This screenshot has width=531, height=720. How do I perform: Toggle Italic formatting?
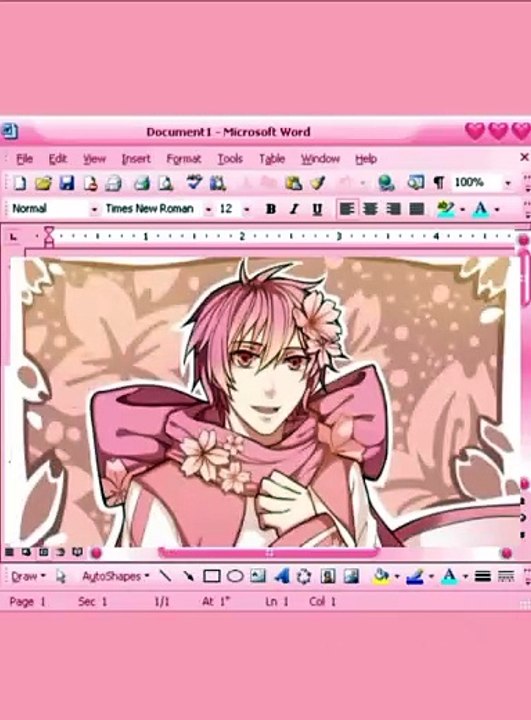click(294, 209)
